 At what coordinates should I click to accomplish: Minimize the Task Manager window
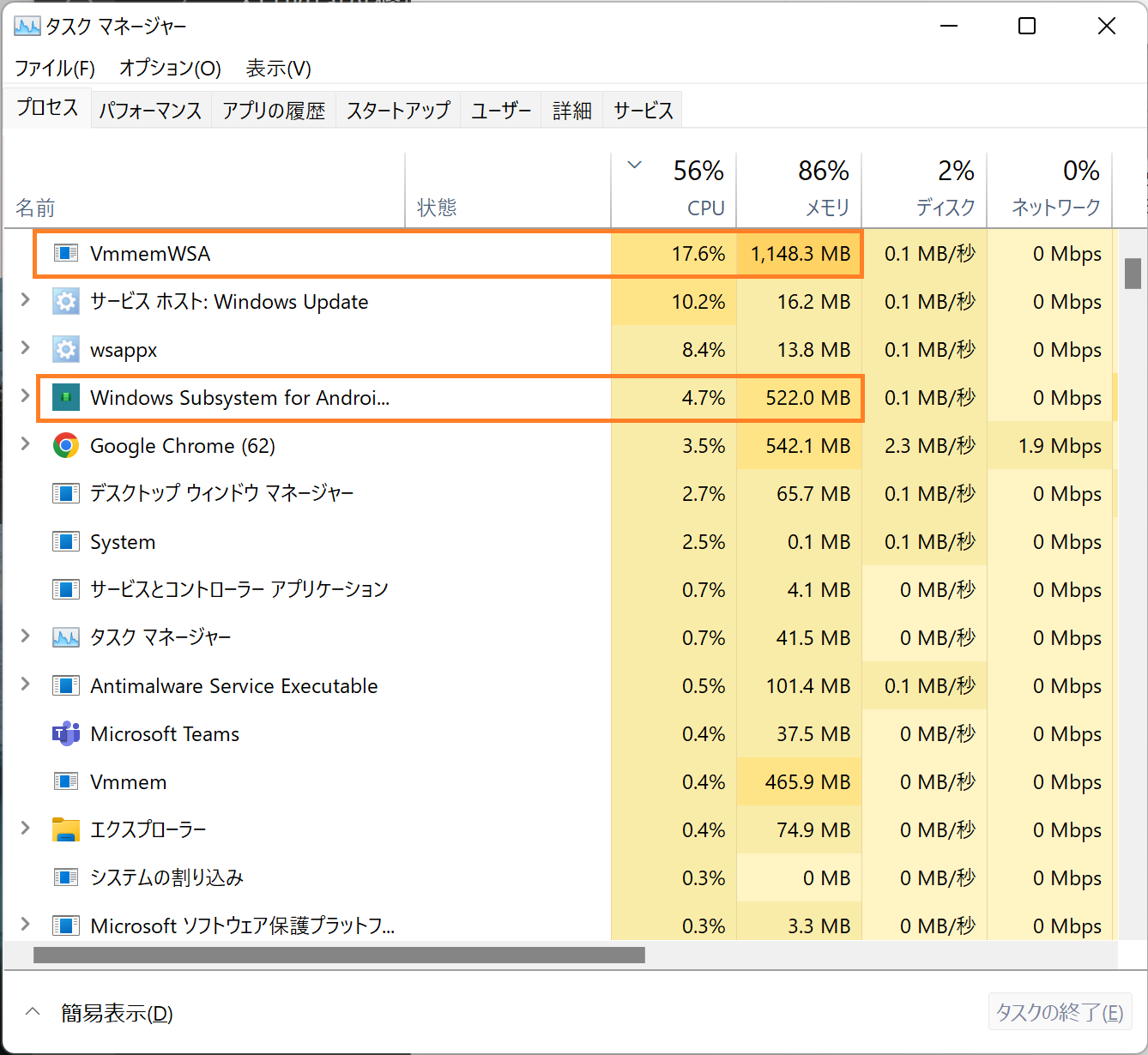pos(949,26)
